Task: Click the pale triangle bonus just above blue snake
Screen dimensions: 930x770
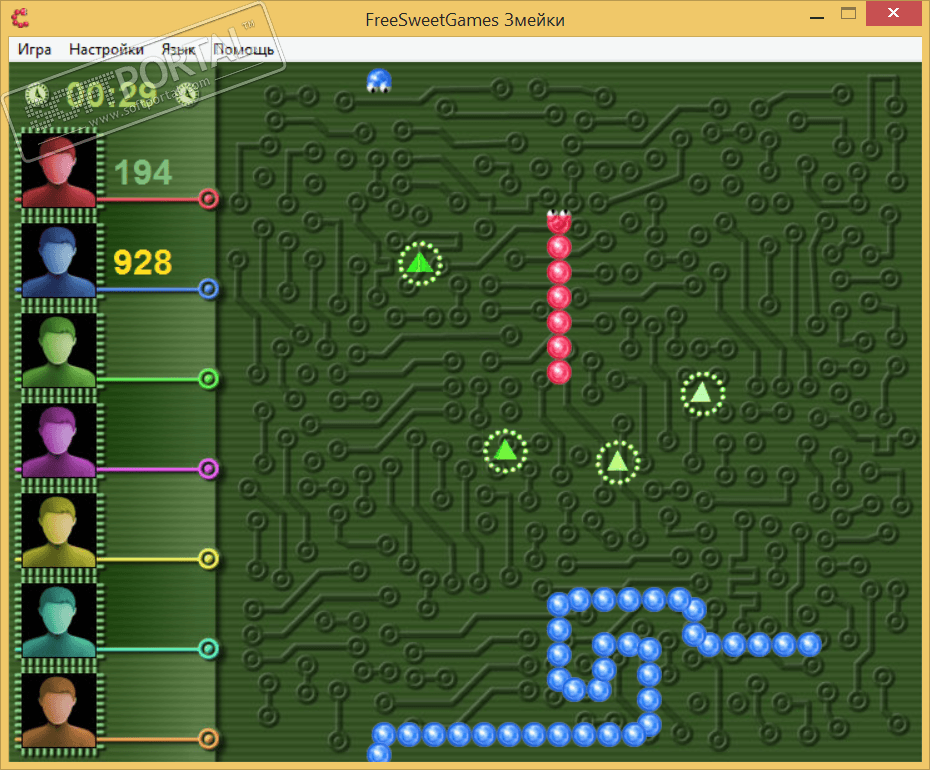Action: [x=617, y=462]
